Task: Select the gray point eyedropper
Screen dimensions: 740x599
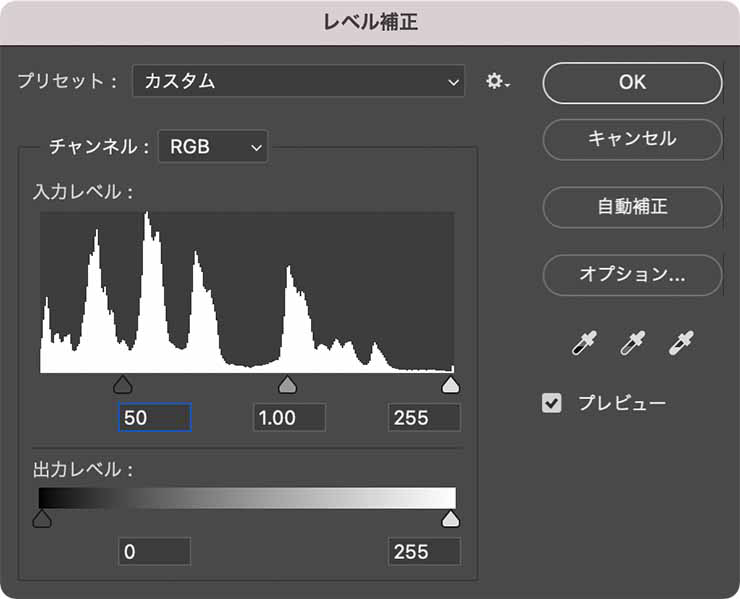Action: click(632, 344)
